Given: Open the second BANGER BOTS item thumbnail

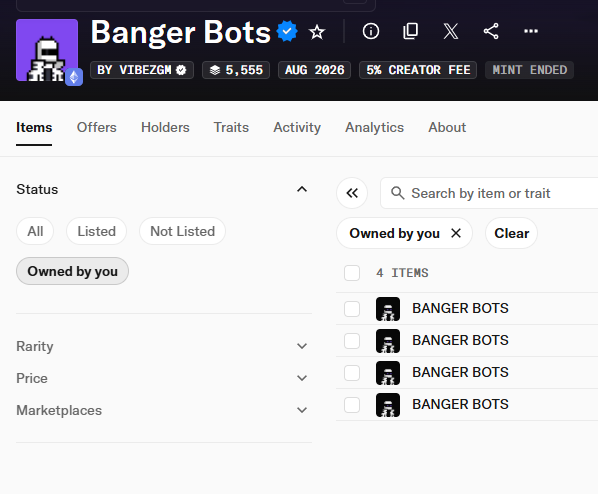Looking at the screenshot, I should 388,341.
